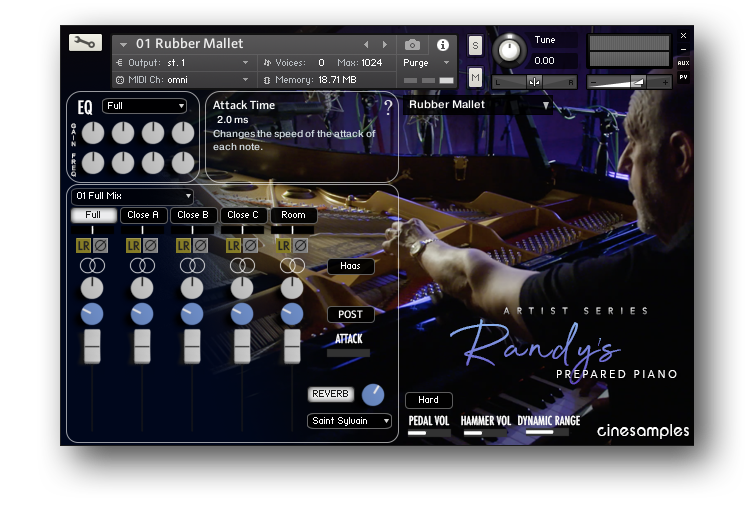
Task: Adjust the Tune knob
Action: pyautogui.click(x=509, y=50)
